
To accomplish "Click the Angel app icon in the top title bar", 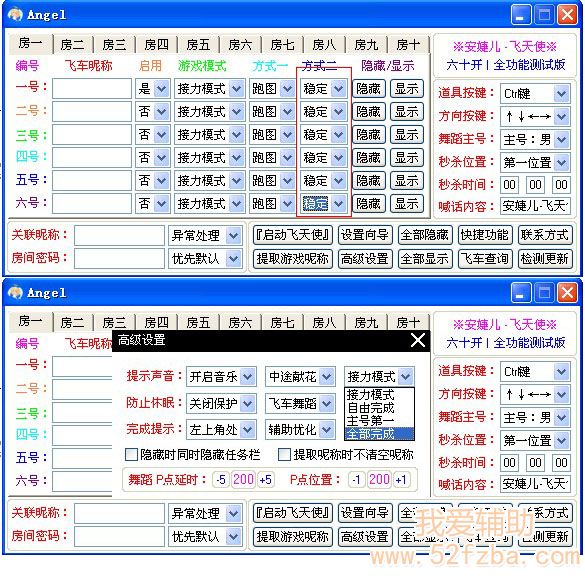I will pyautogui.click(x=16, y=15).
